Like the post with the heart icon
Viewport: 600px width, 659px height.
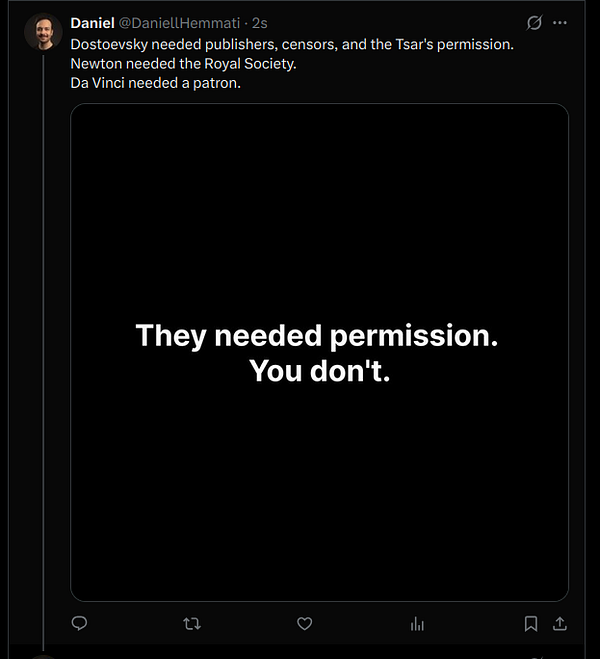point(305,623)
